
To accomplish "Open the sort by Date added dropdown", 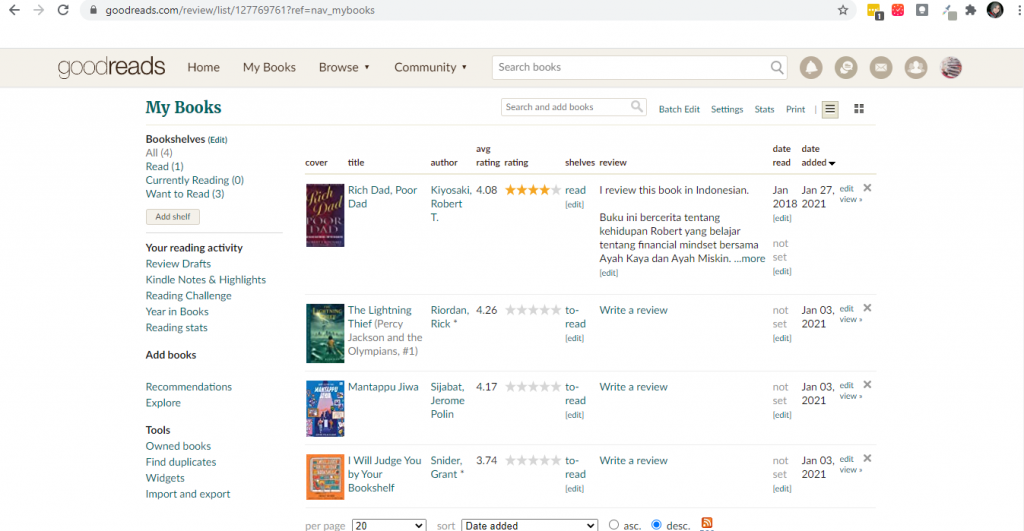I will click(529, 526).
